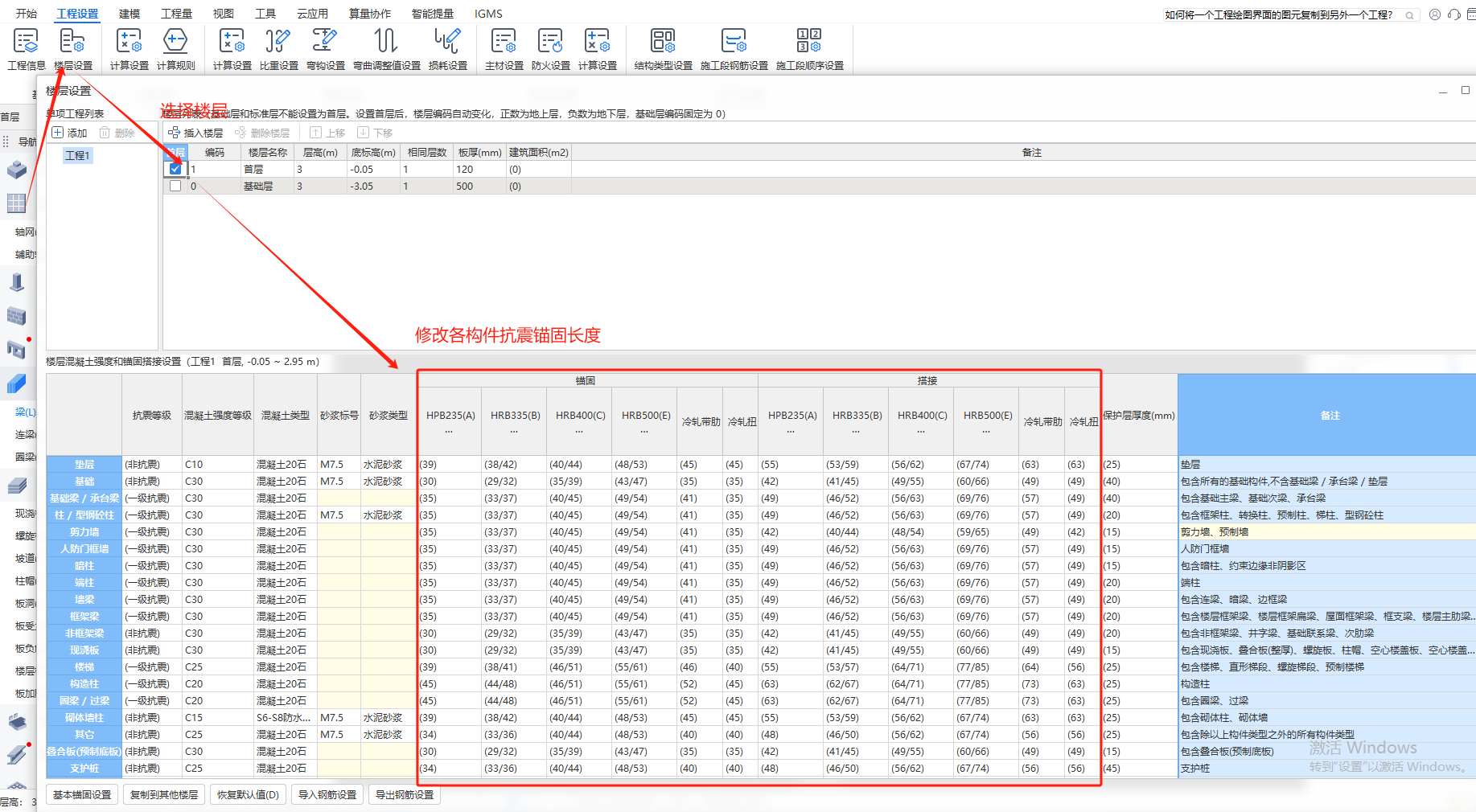The width and height of the screenshot is (1476, 812).
Task: Open 施工段顺序设置
Action: 810,49
